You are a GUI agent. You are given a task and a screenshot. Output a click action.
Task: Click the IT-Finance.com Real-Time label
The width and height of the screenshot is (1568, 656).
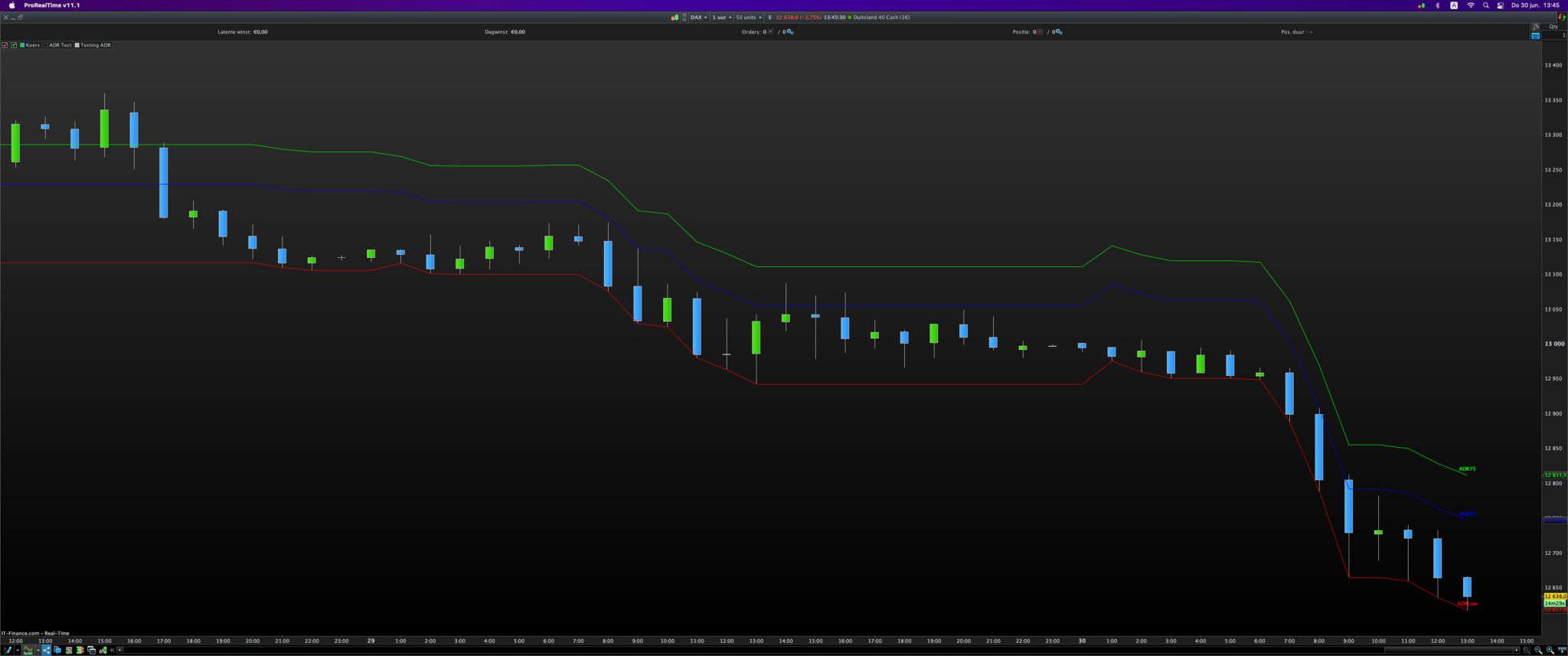[x=35, y=633]
